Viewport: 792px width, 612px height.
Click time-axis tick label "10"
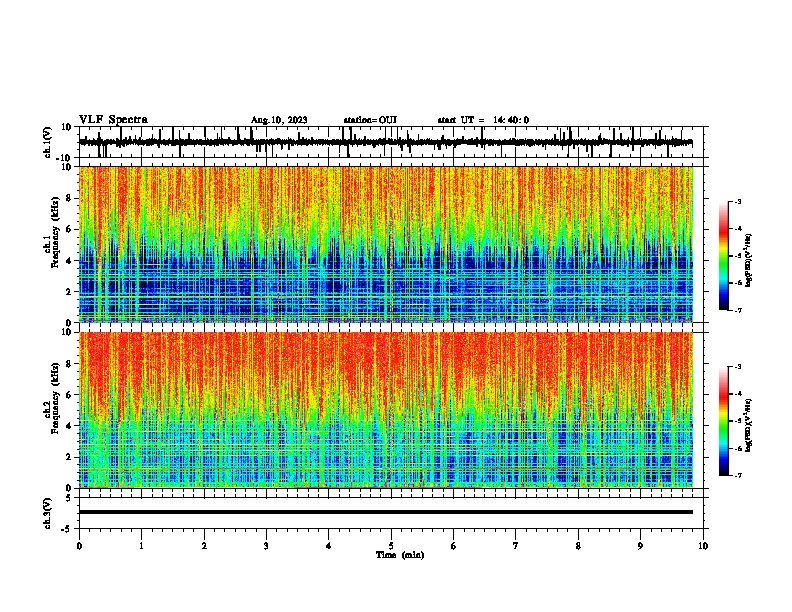tap(703, 546)
